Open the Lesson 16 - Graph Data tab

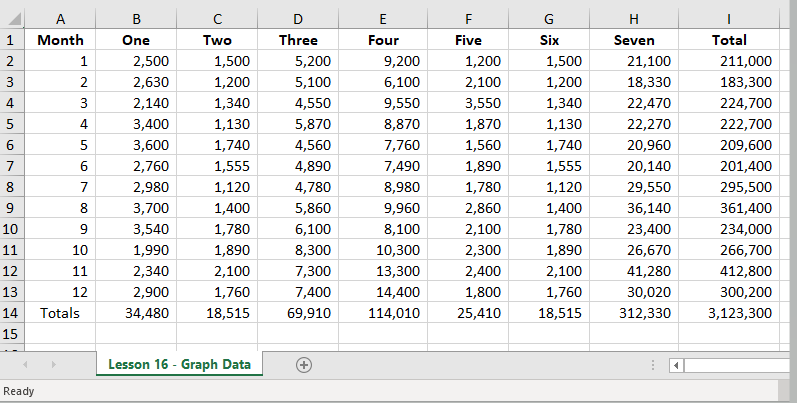pyautogui.click(x=179, y=364)
